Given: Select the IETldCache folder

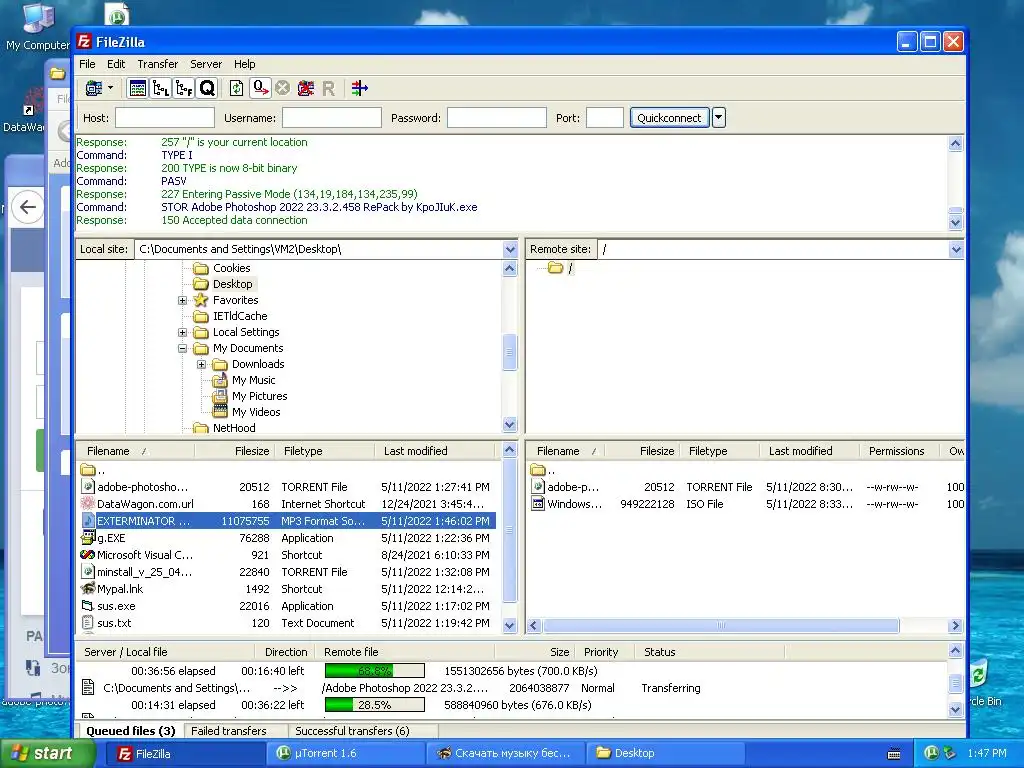Looking at the screenshot, I should click(231, 316).
